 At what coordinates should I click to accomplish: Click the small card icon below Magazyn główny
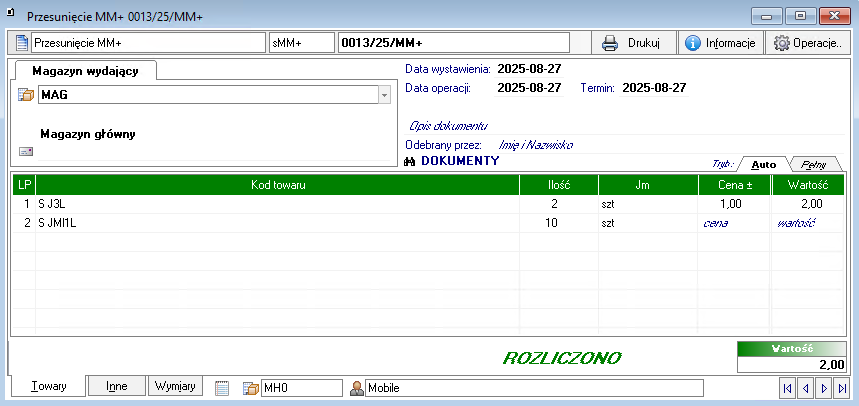point(27,151)
